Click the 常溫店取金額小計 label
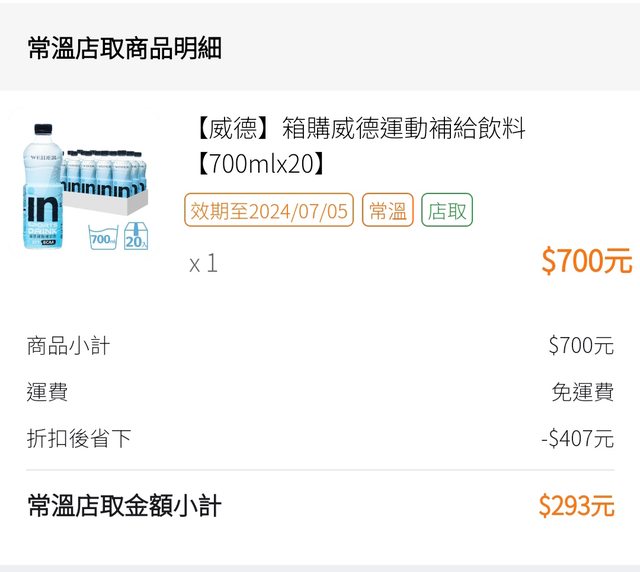 point(124,505)
